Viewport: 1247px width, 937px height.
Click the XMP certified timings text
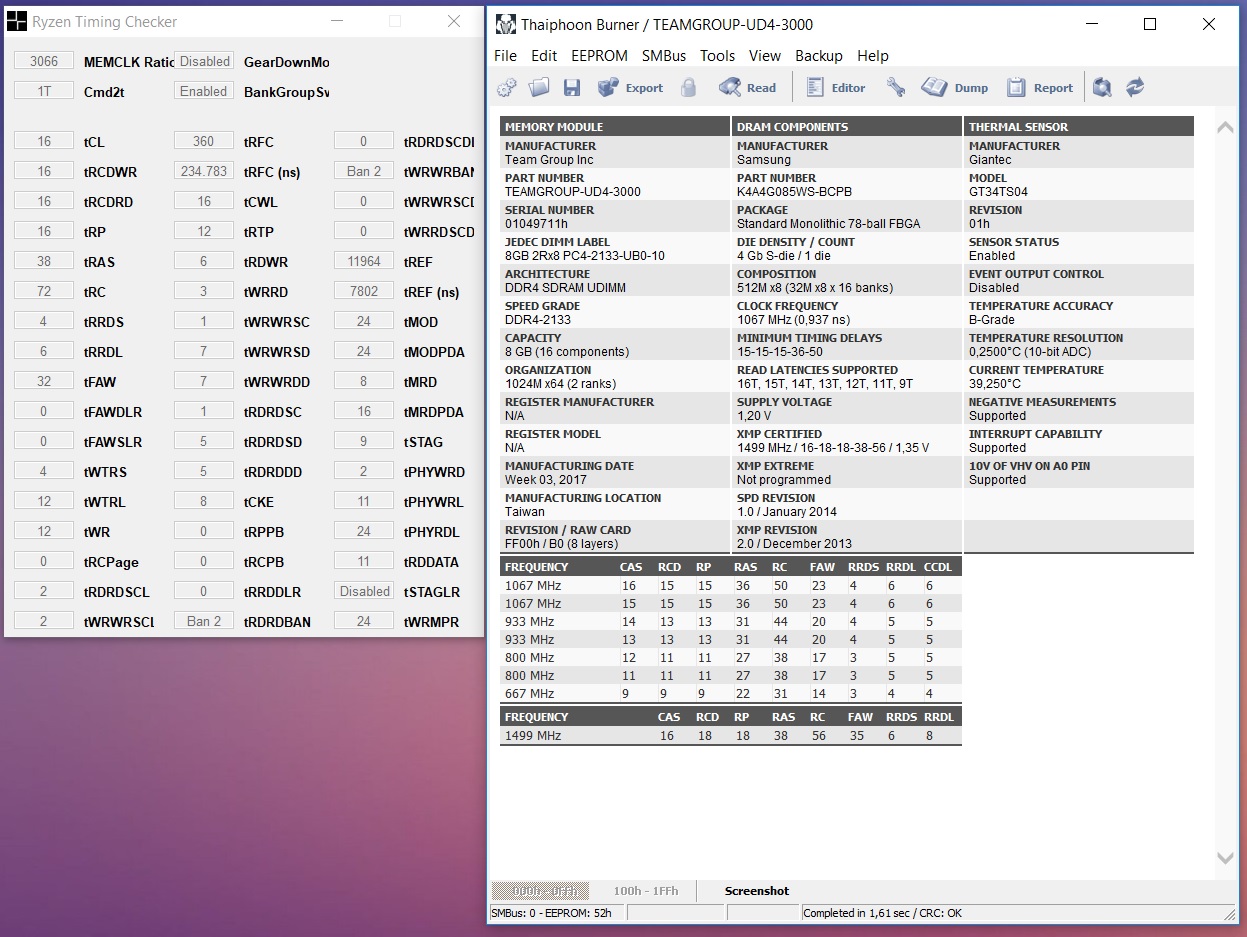(833, 448)
